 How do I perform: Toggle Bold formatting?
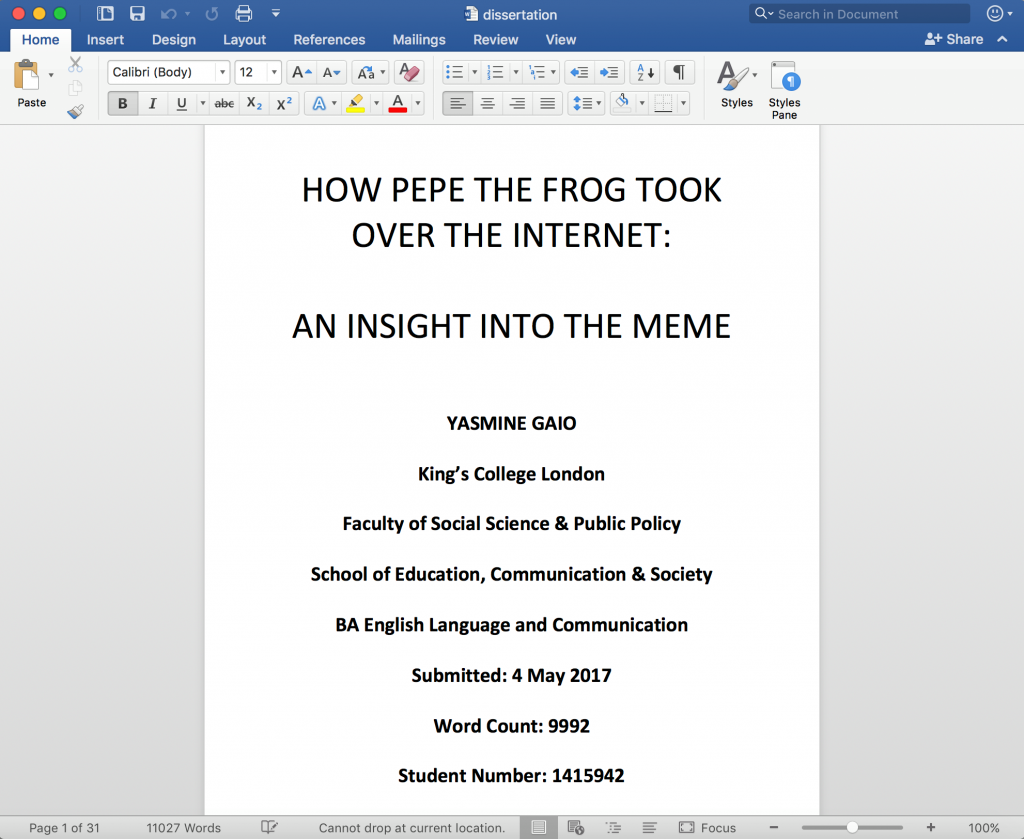123,103
